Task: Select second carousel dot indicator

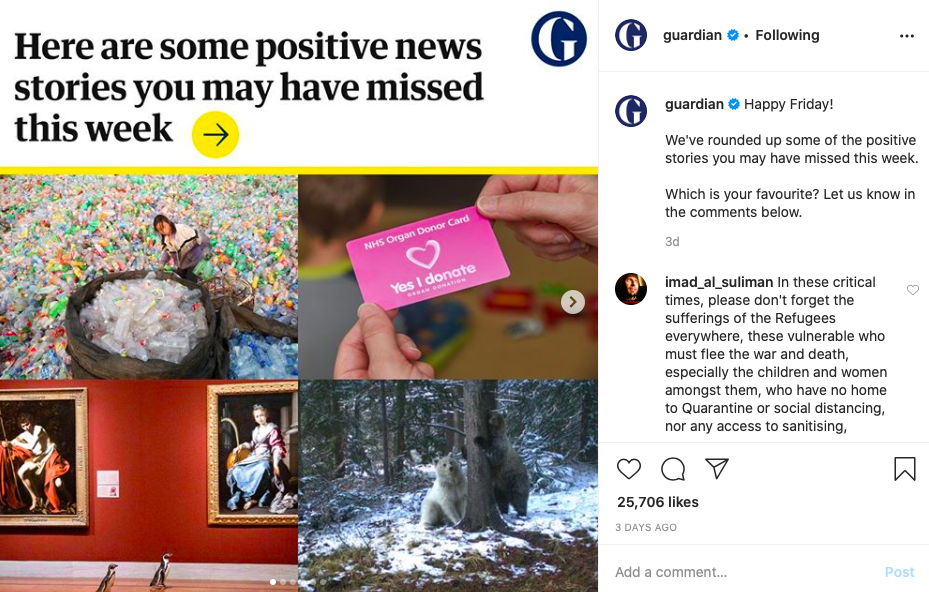Action: click(283, 582)
